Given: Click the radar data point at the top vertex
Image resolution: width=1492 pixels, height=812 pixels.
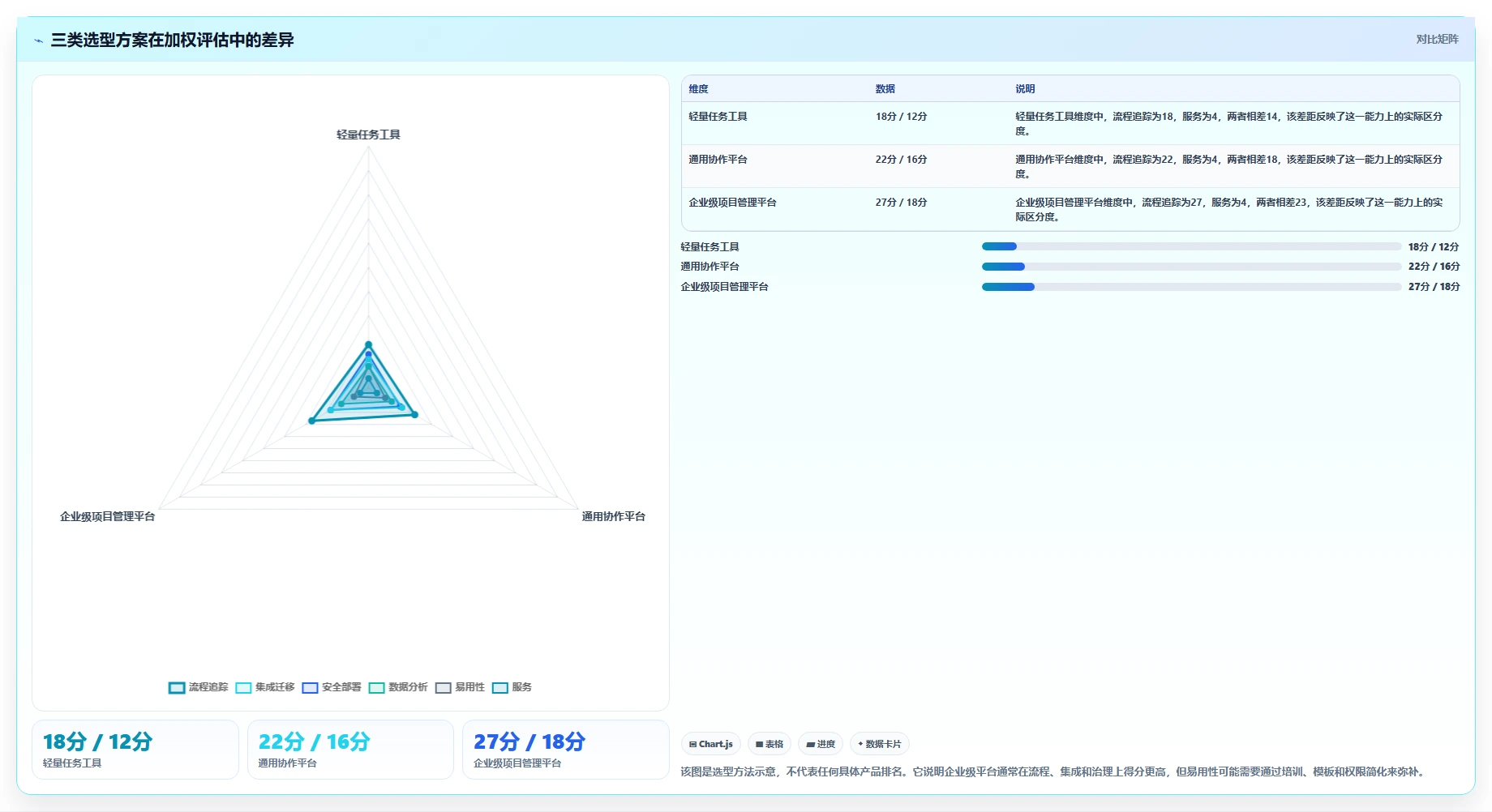Looking at the screenshot, I should point(368,345).
